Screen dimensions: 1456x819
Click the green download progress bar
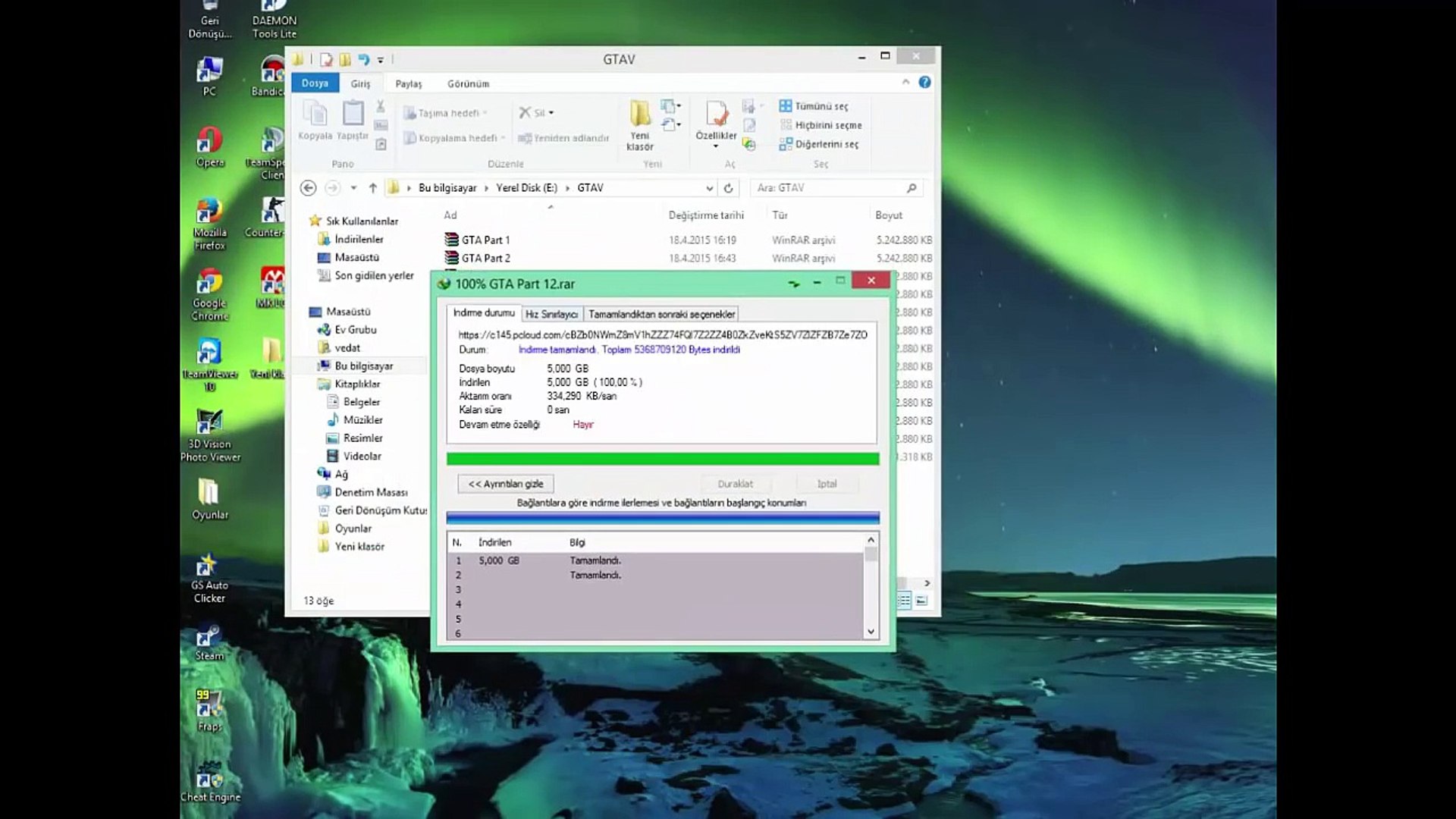[662, 459]
